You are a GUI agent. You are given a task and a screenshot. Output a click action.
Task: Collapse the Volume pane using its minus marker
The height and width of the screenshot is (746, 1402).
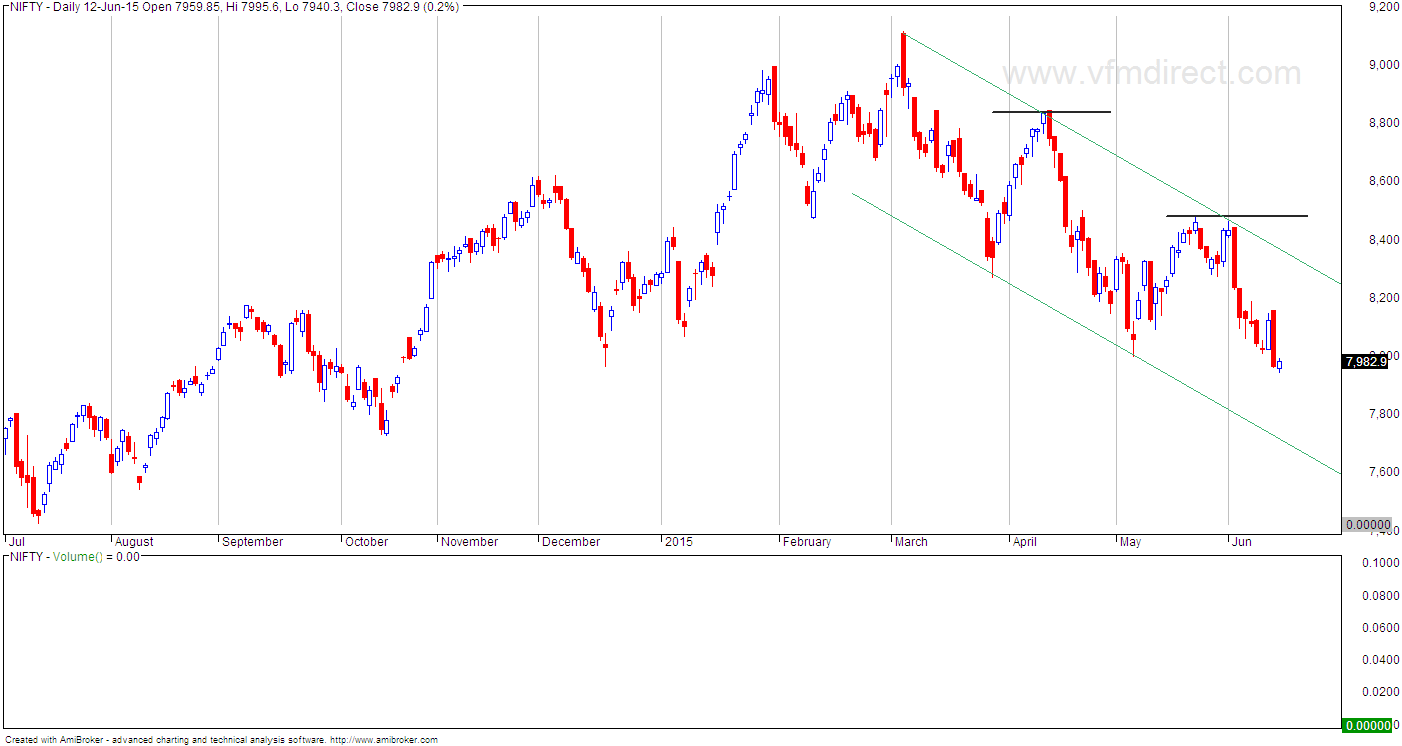pyautogui.click(x=4, y=557)
